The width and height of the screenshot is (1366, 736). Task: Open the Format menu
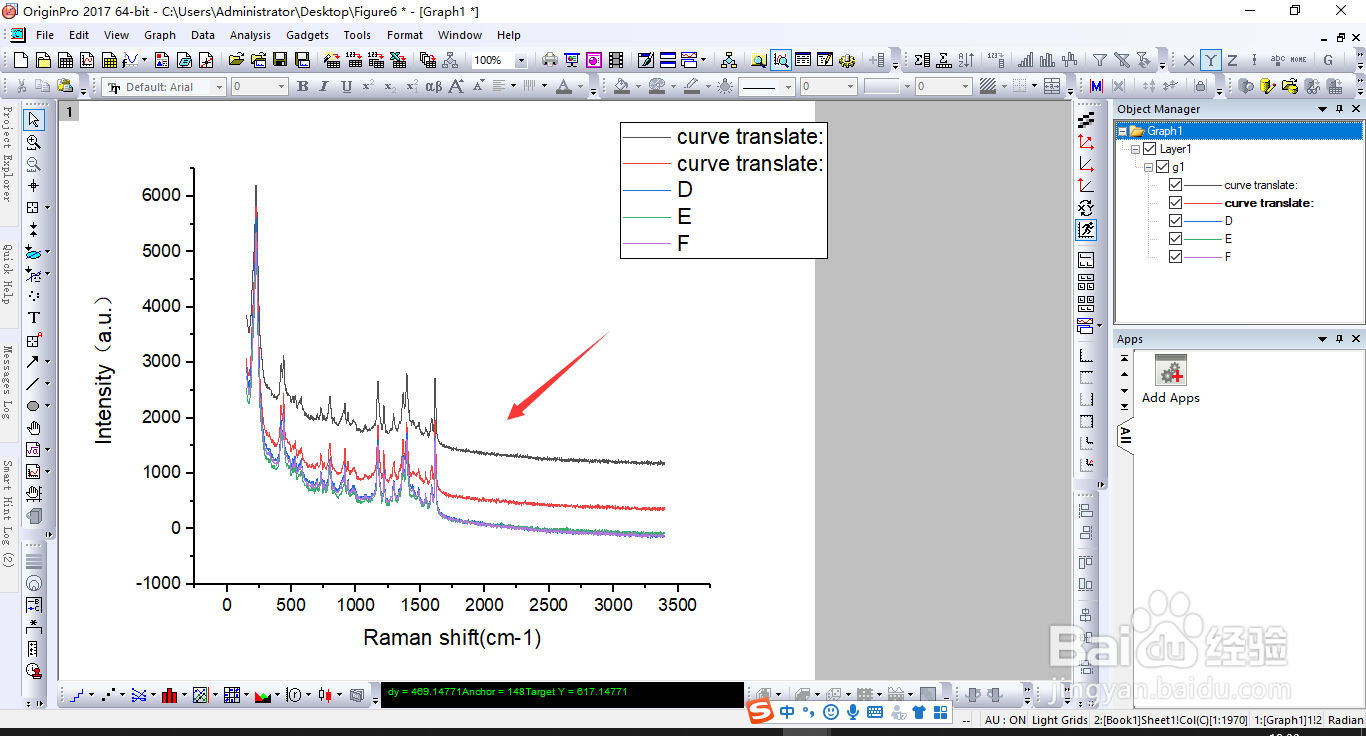(405, 35)
